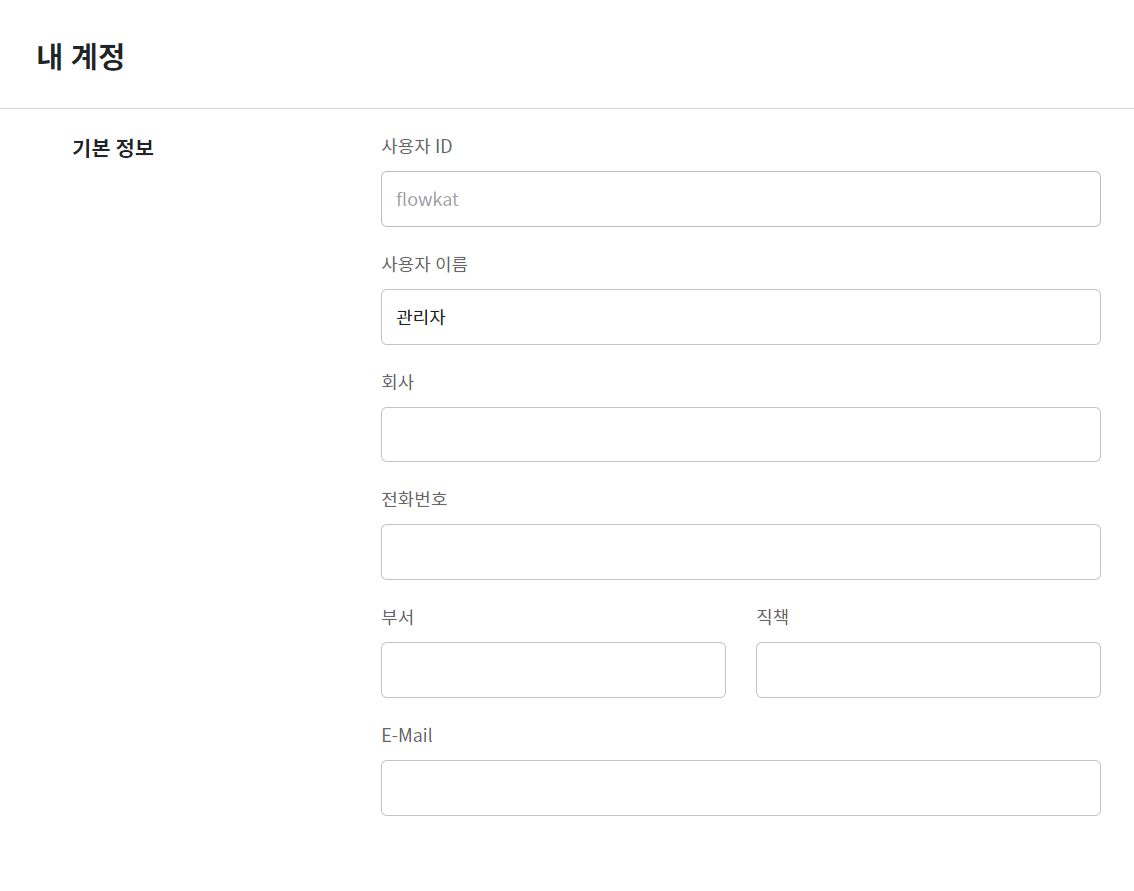This screenshot has height=891, width=1134.
Task: Focus the 직책 input box
Action: [928, 670]
